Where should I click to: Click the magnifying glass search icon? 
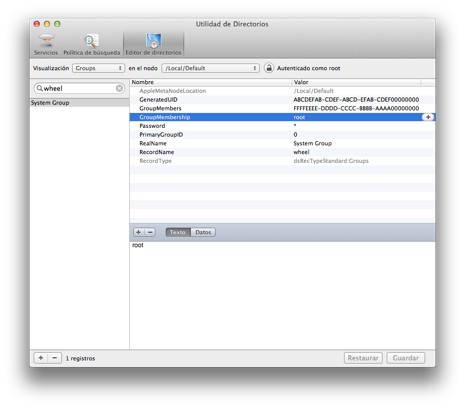pos(39,88)
